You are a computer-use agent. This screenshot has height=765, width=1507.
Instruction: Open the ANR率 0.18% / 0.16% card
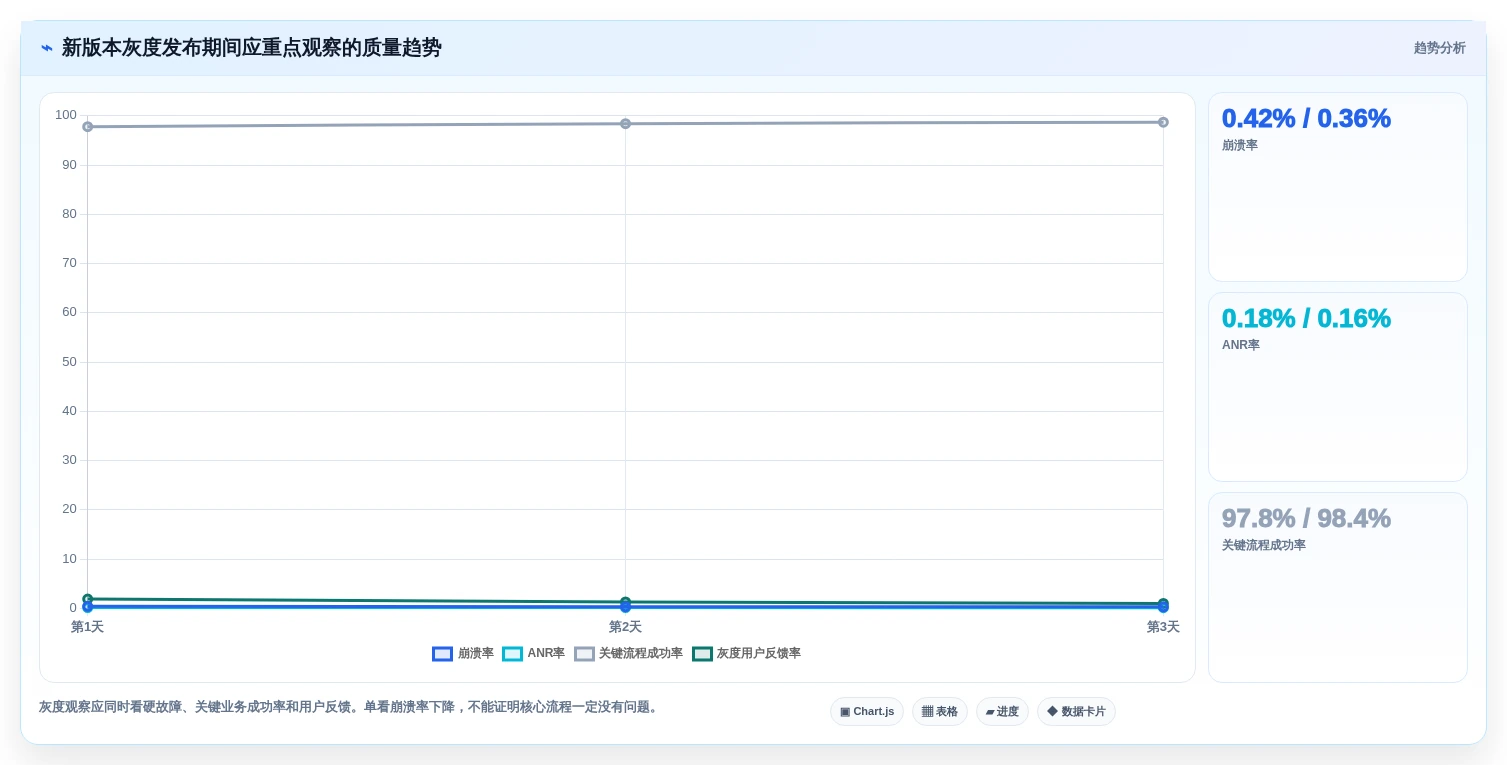click(x=1338, y=387)
